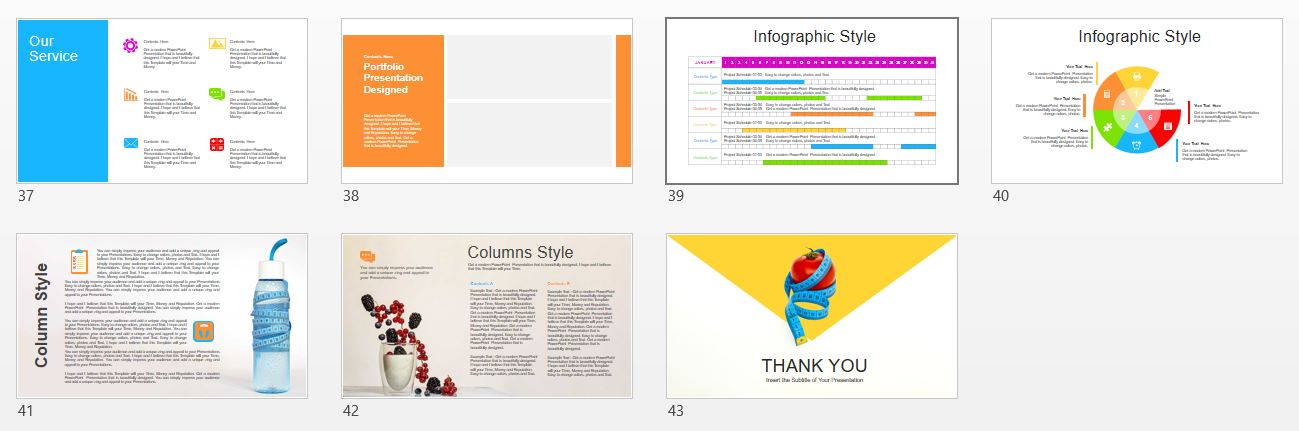The height and width of the screenshot is (431, 1299).
Task: Select slide 43 'THANK YOU' thumbnail
Action: (812, 316)
